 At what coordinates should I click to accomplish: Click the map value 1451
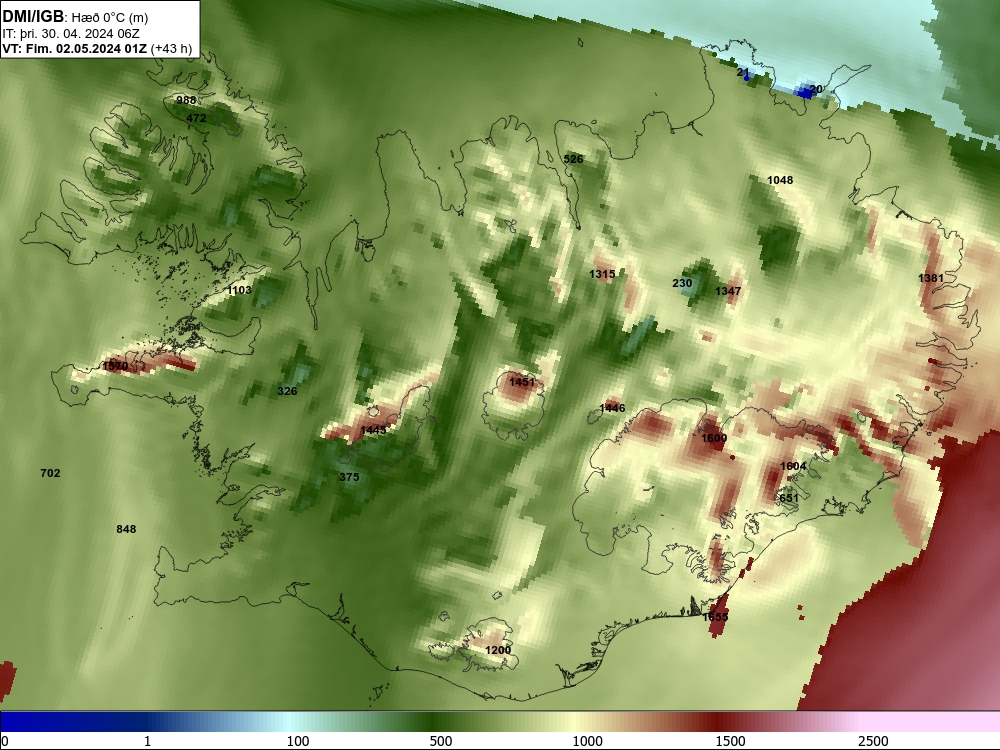[x=522, y=382]
